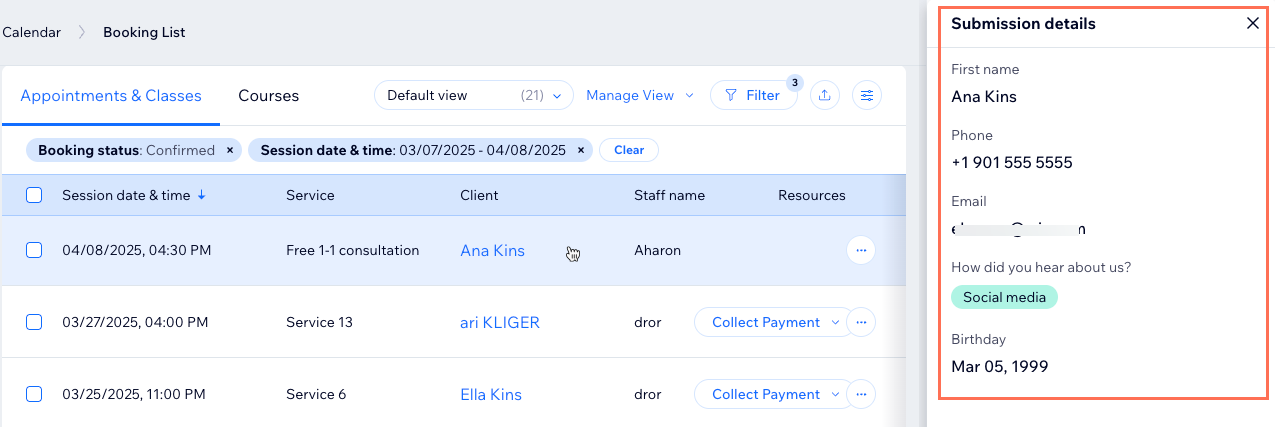Switch to the Courses tab
The width and height of the screenshot is (1275, 427).
pyautogui.click(x=269, y=96)
